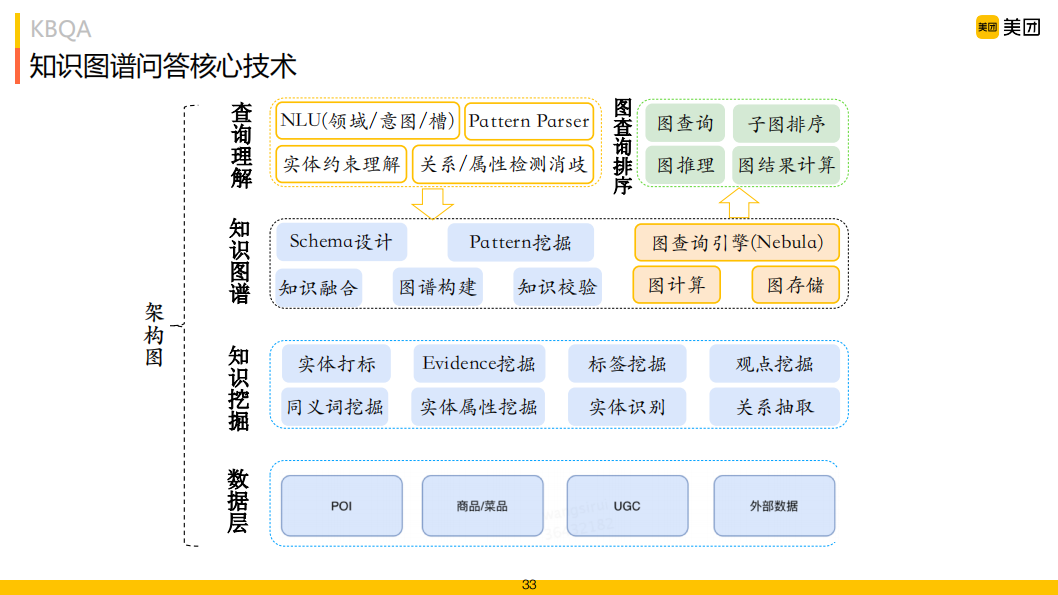Select the Pattern Parser box

[x=529, y=121]
